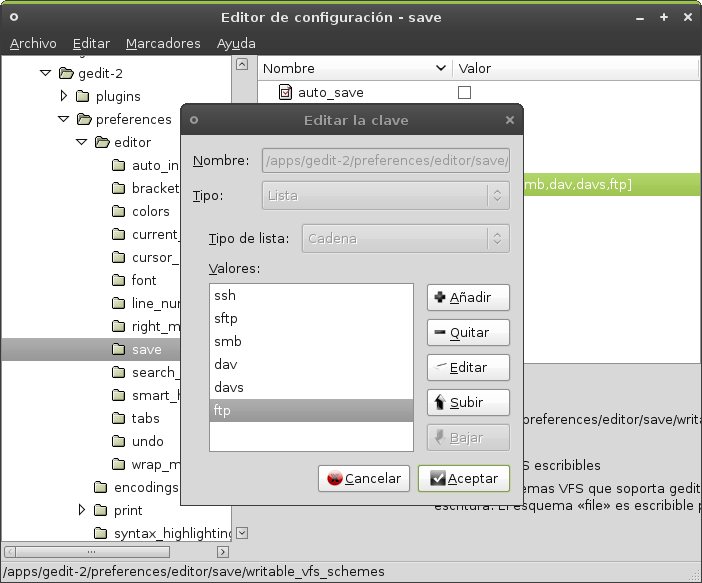Click the colors folder icon
The height and width of the screenshot is (583, 702).
[118, 211]
